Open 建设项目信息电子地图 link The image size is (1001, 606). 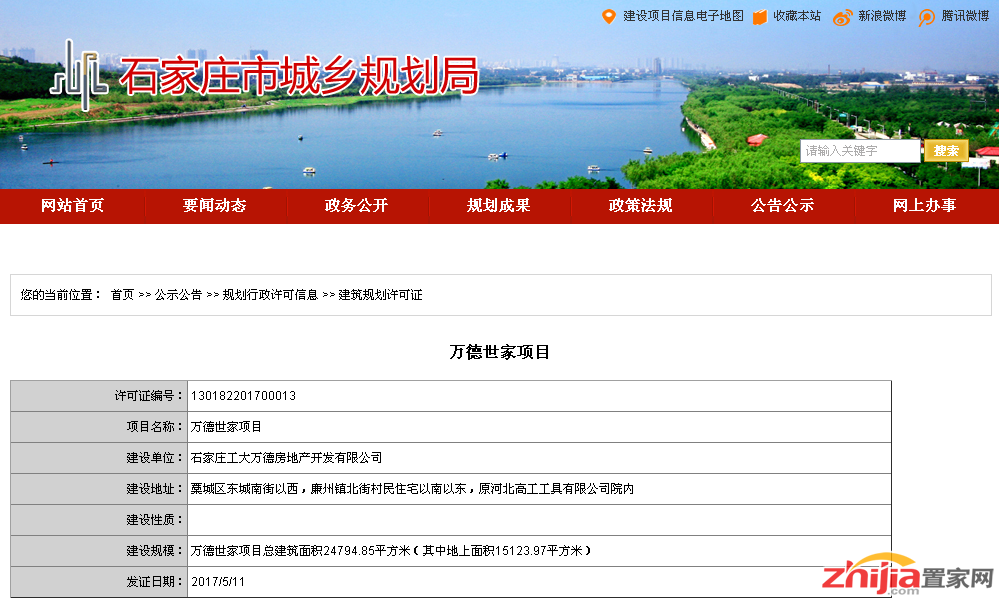(x=683, y=16)
